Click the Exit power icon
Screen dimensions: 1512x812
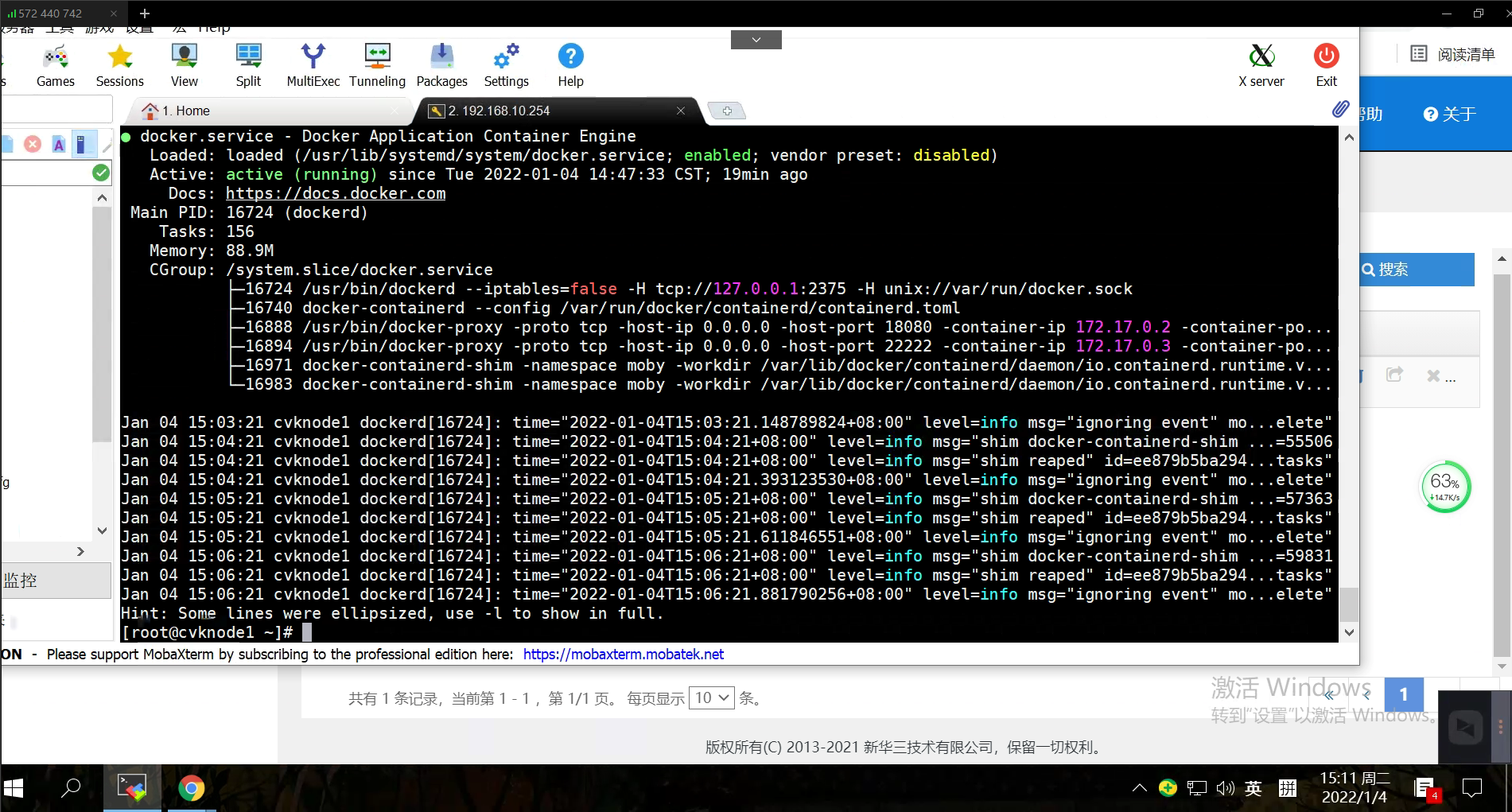pyautogui.click(x=1326, y=64)
